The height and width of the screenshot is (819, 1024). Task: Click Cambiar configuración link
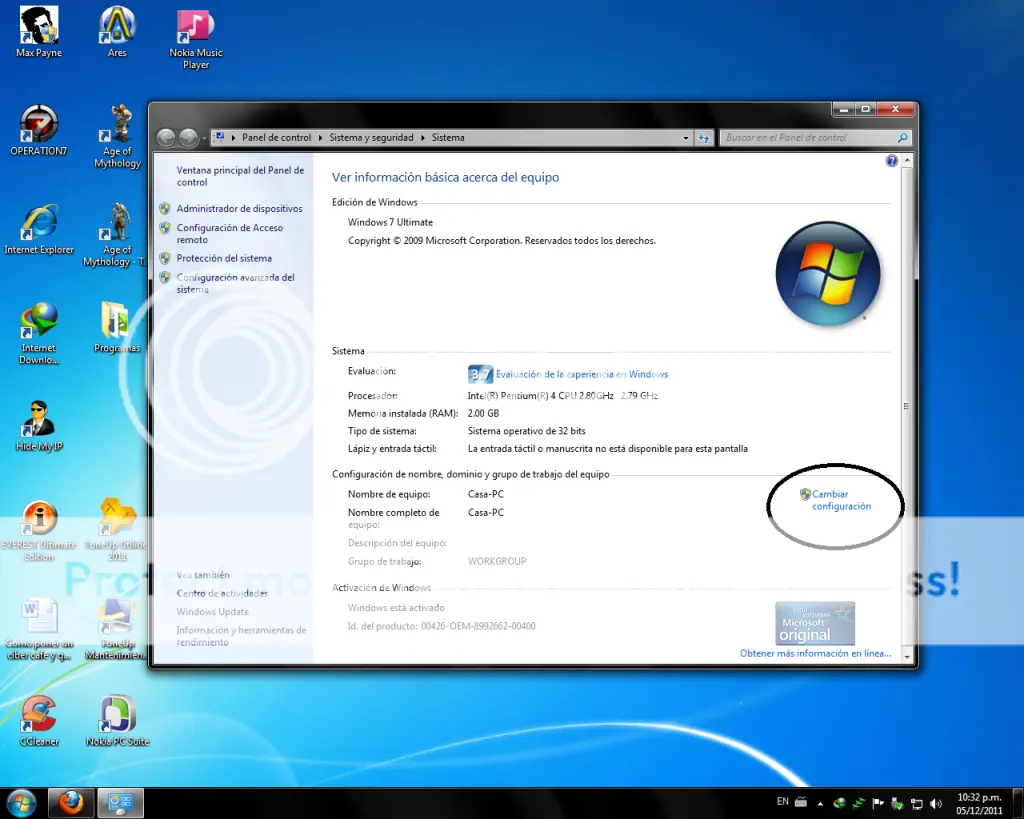click(x=841, y=500)
